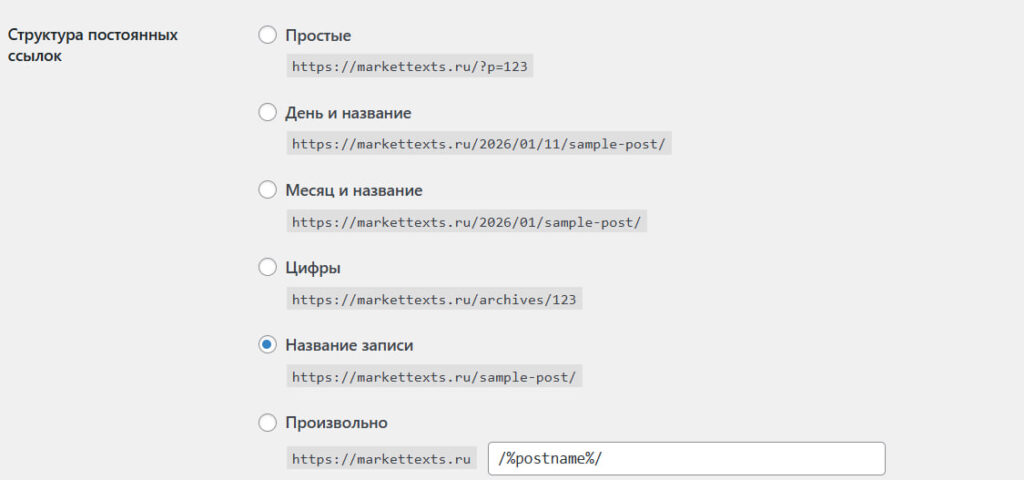Choose the Месяц и название radio button

267,189
